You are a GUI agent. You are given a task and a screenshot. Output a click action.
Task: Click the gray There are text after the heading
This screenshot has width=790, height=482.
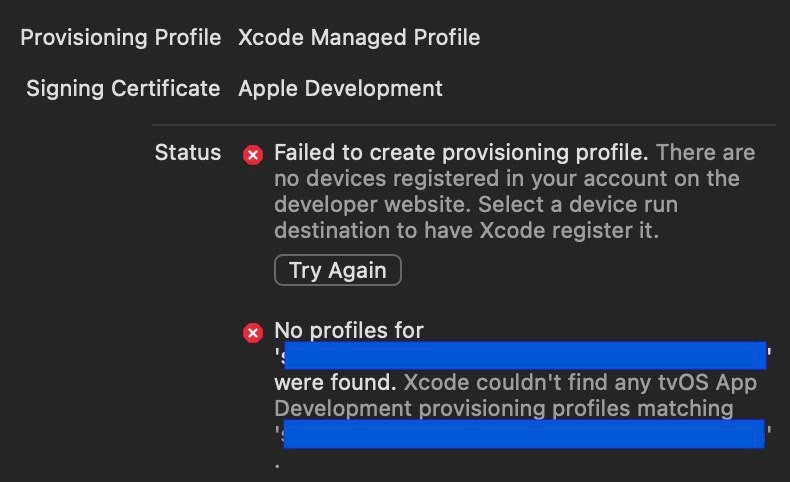[705, 153]
